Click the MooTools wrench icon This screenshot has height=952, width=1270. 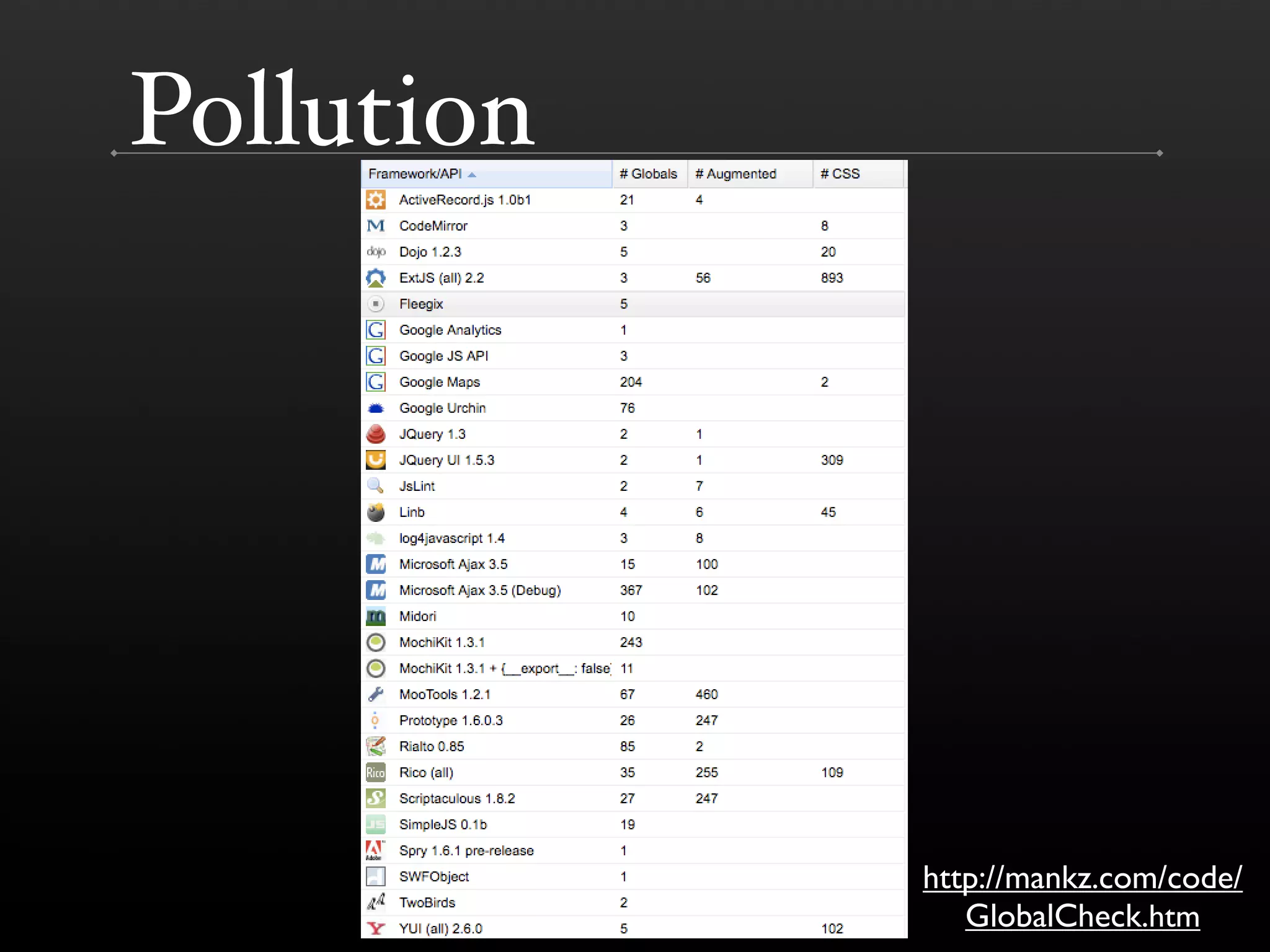coord(376,694)
